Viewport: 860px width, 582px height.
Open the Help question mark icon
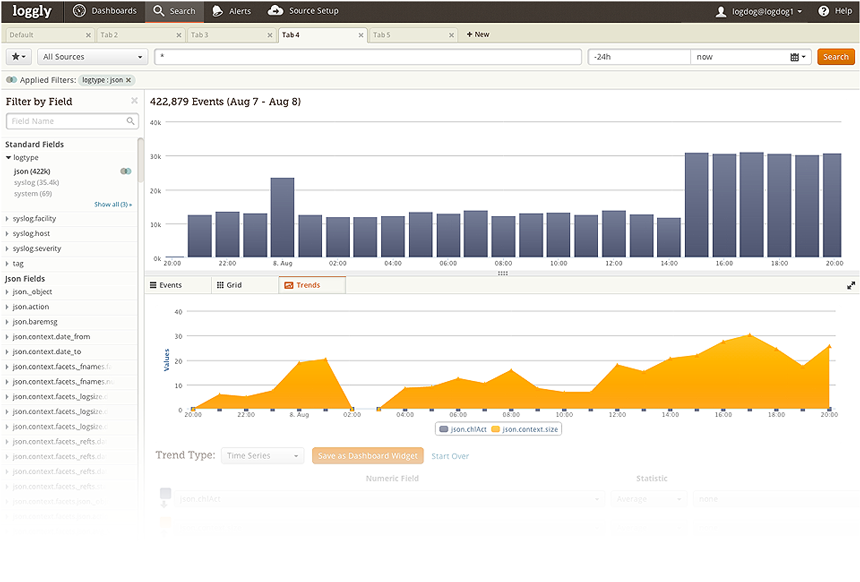click(x=823, y=11)
